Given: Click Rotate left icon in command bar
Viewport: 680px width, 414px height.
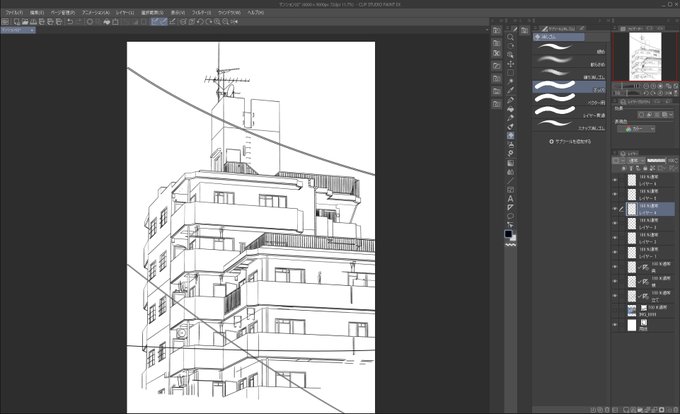Looking at the screenshot, I should point(200,22).
